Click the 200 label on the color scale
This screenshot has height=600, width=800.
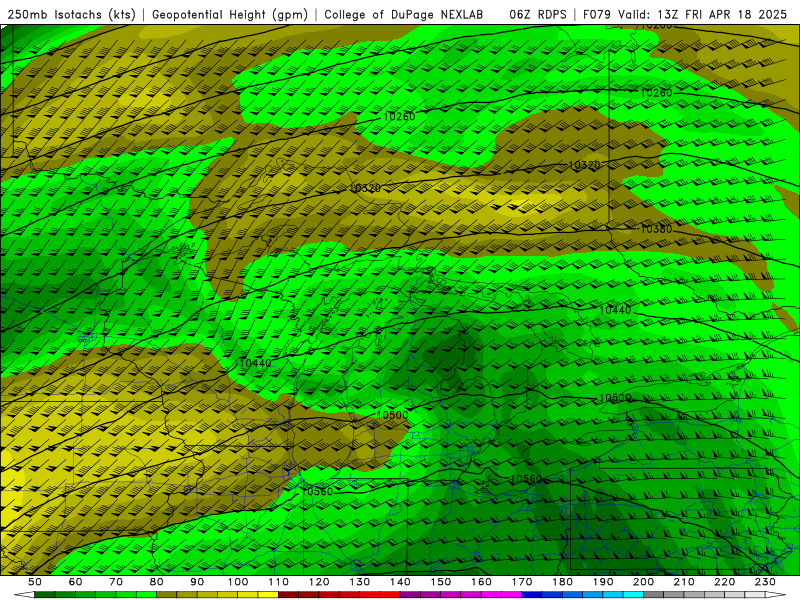point(643,582)
